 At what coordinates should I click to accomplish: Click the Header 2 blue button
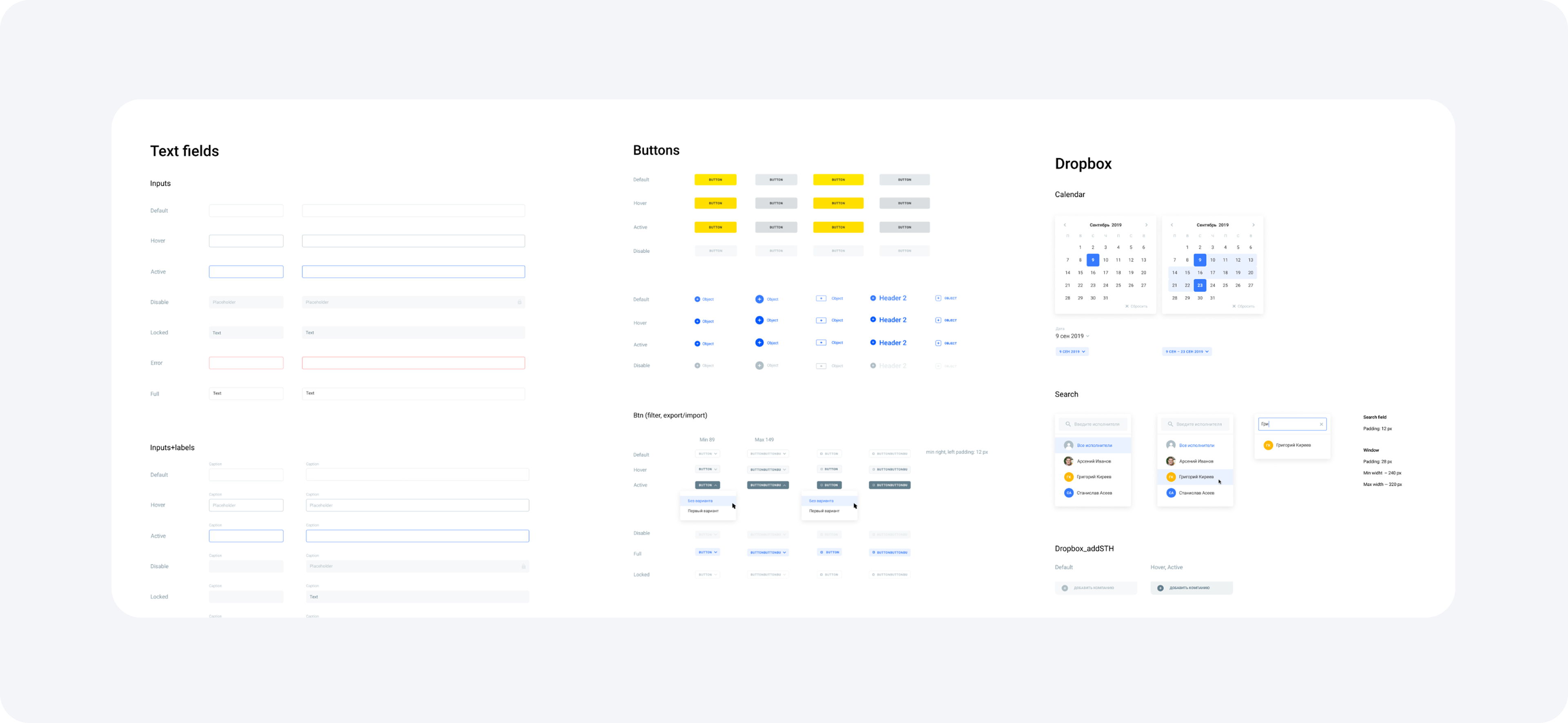[889, 298]
